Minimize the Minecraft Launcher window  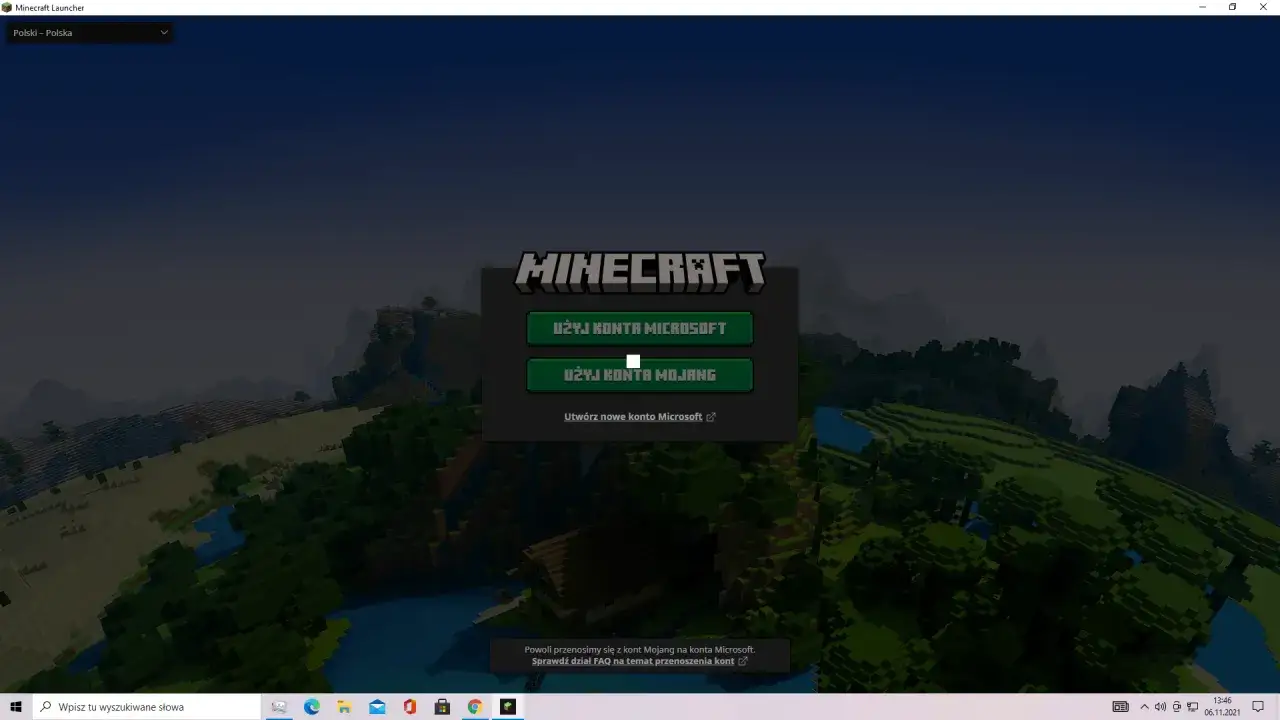[x=1202, y=7]
